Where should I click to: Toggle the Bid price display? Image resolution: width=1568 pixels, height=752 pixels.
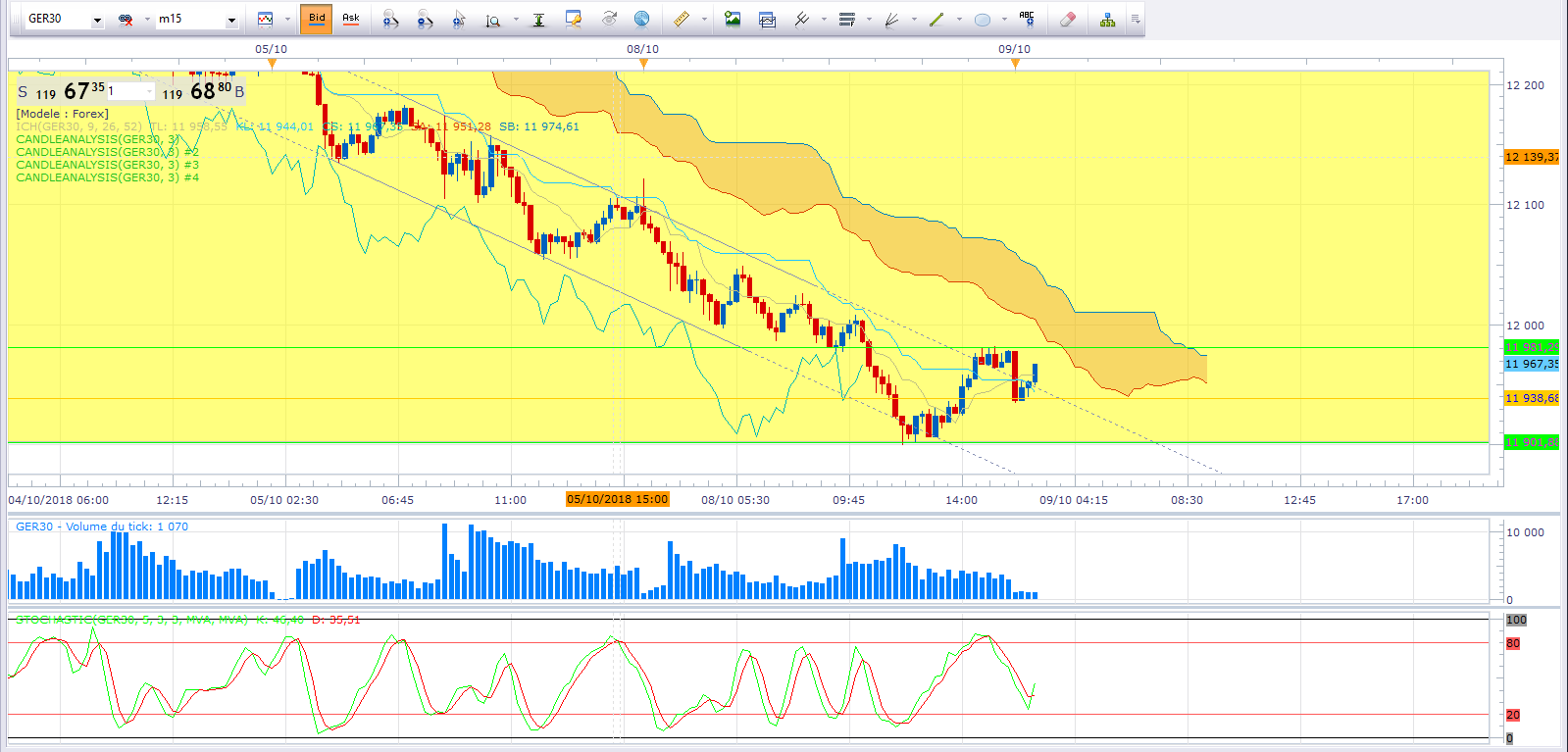(x=317, y=19)
